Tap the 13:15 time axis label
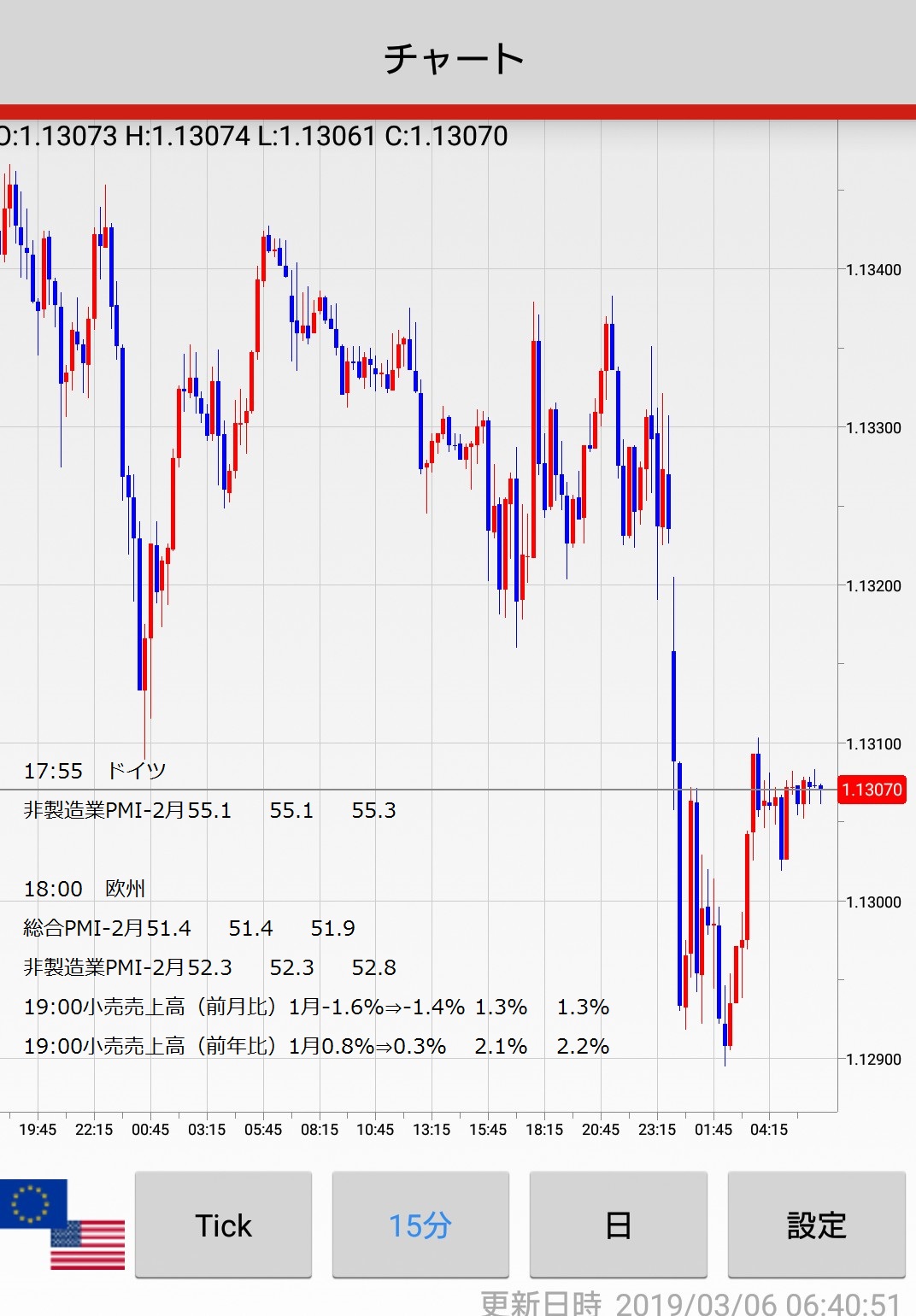Viewport: 916px width, 1316px height. click(x=432, y=1130)
